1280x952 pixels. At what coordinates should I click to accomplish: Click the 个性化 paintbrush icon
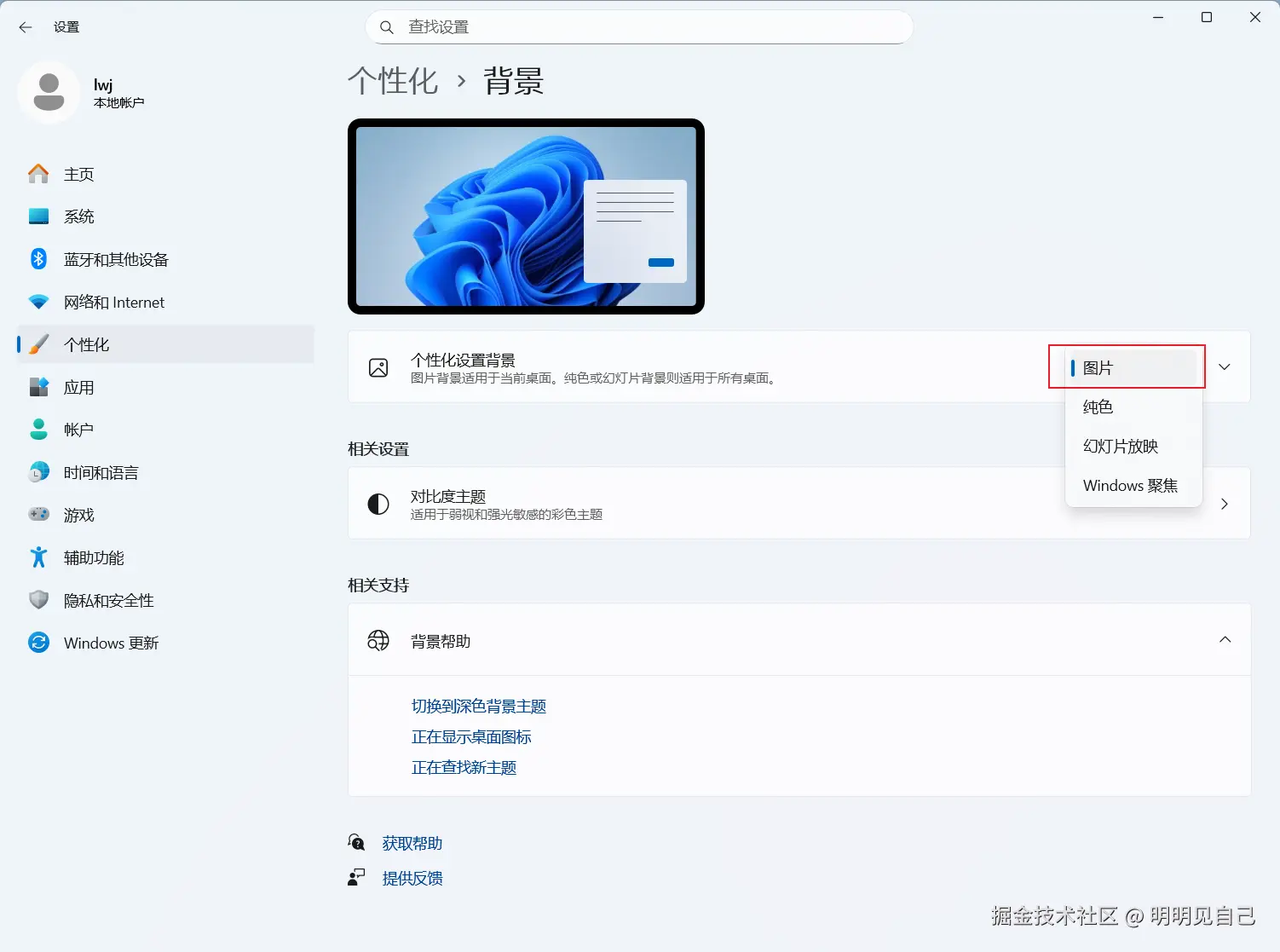(x=38, y=344)
